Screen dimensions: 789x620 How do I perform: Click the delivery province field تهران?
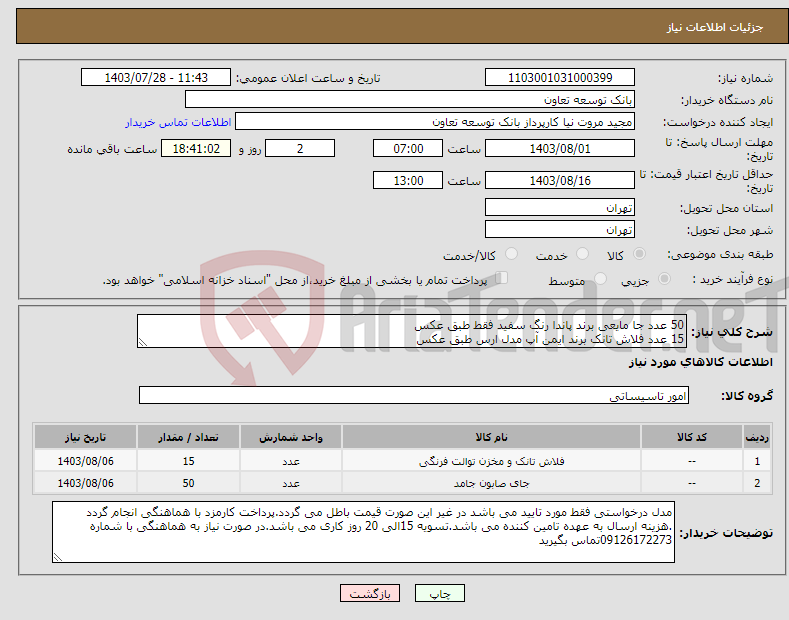(560, 207)
